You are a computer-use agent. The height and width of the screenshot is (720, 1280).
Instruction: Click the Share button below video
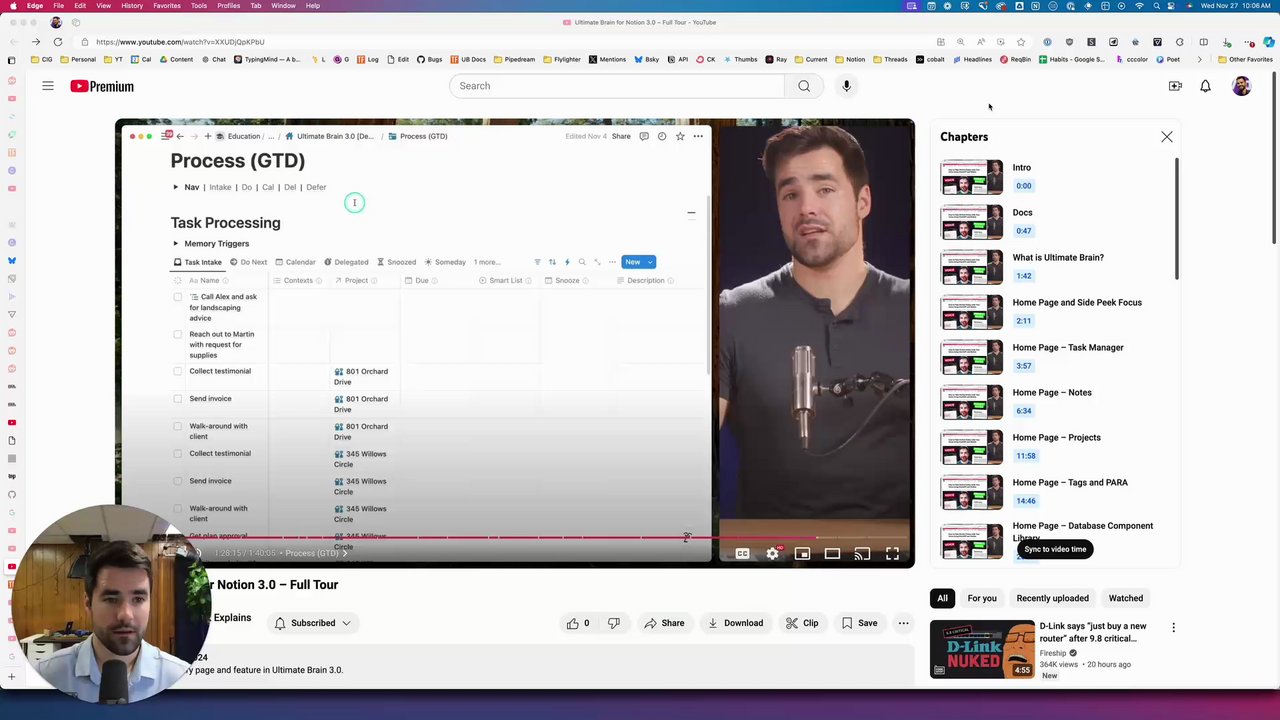click(x=664, y=623)
